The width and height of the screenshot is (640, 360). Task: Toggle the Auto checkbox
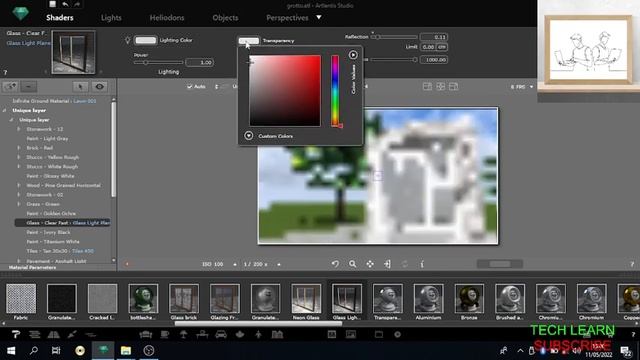[x=189, y=87]
